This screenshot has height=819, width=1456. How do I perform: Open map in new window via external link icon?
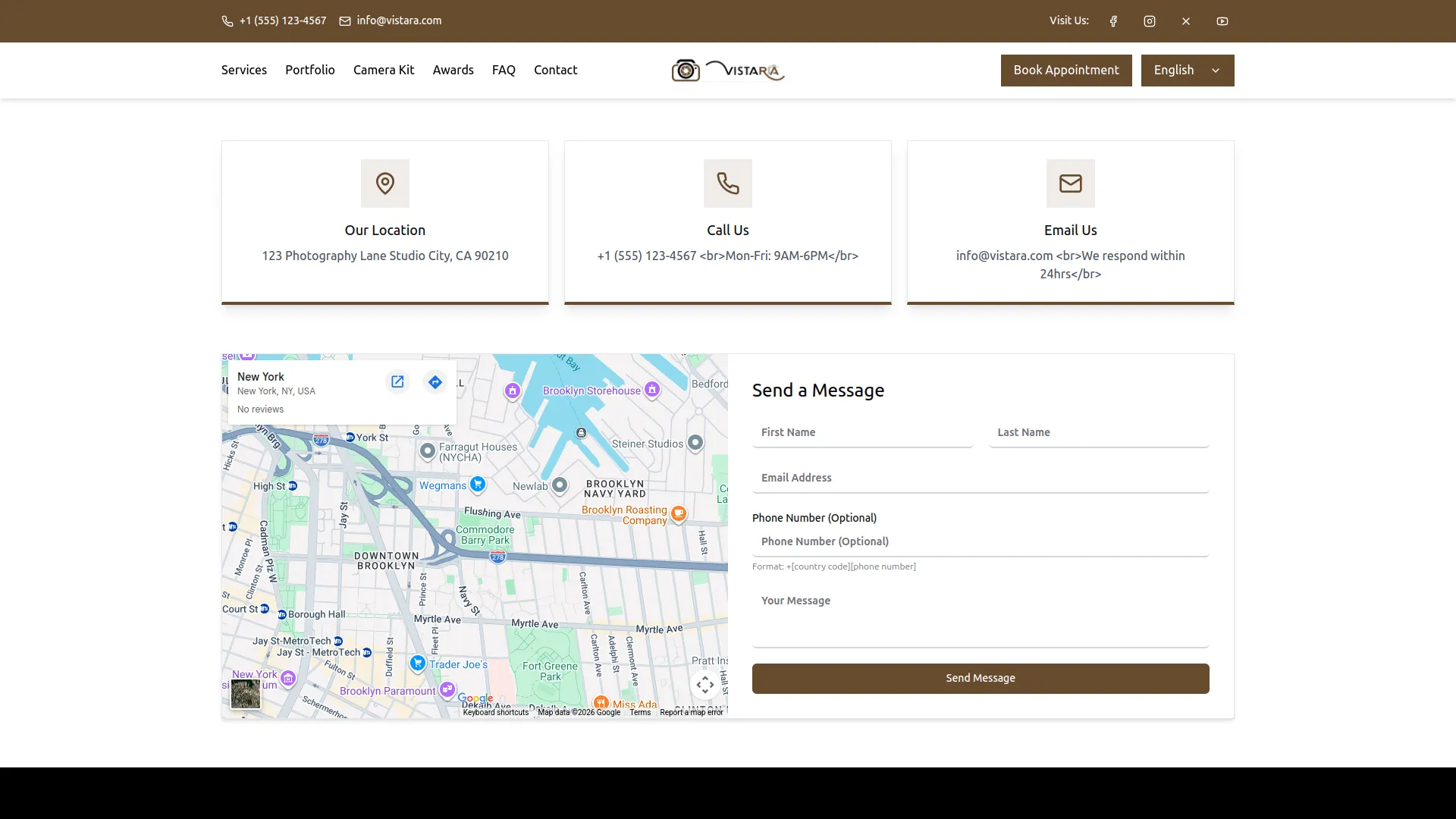click(397, 382)
